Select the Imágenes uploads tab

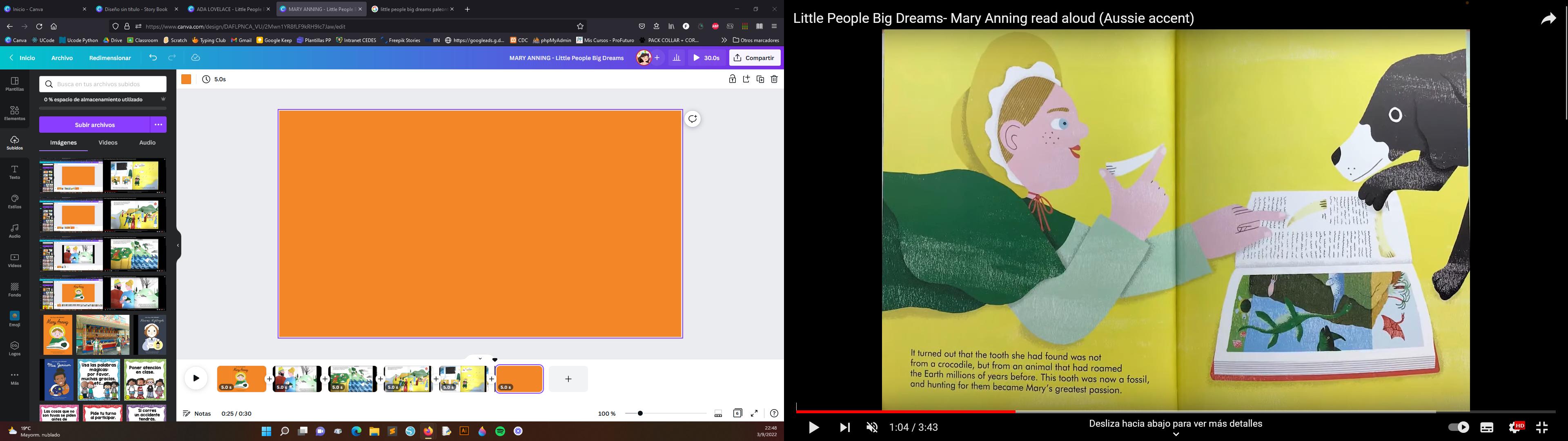[x=63, y=143]
